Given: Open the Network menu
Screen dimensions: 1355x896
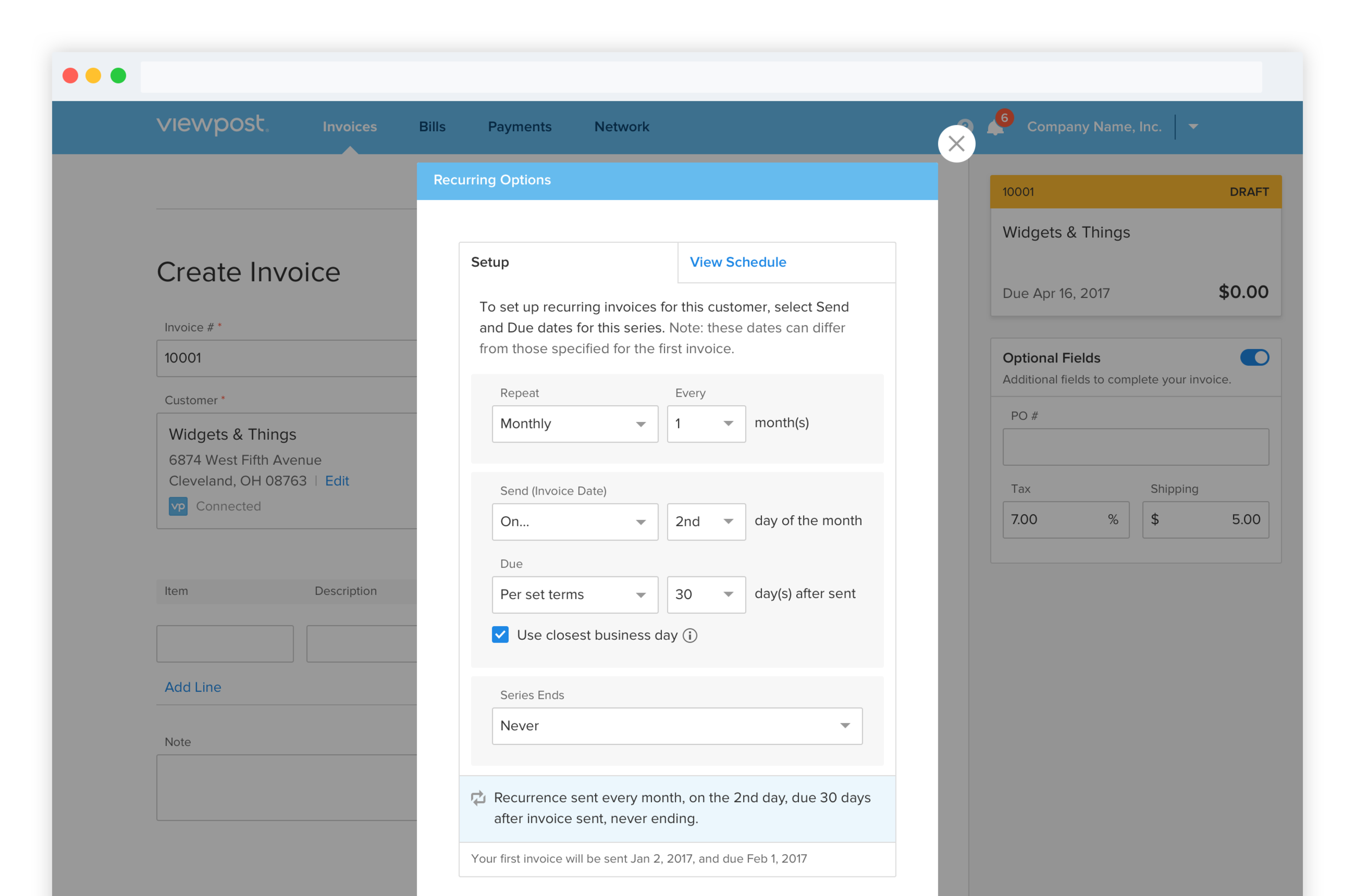Looking at the screenshot, I should point(622,127).
